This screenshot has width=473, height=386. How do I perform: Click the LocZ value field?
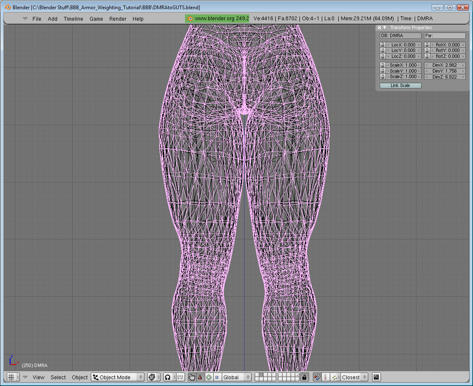click(403, 56)
